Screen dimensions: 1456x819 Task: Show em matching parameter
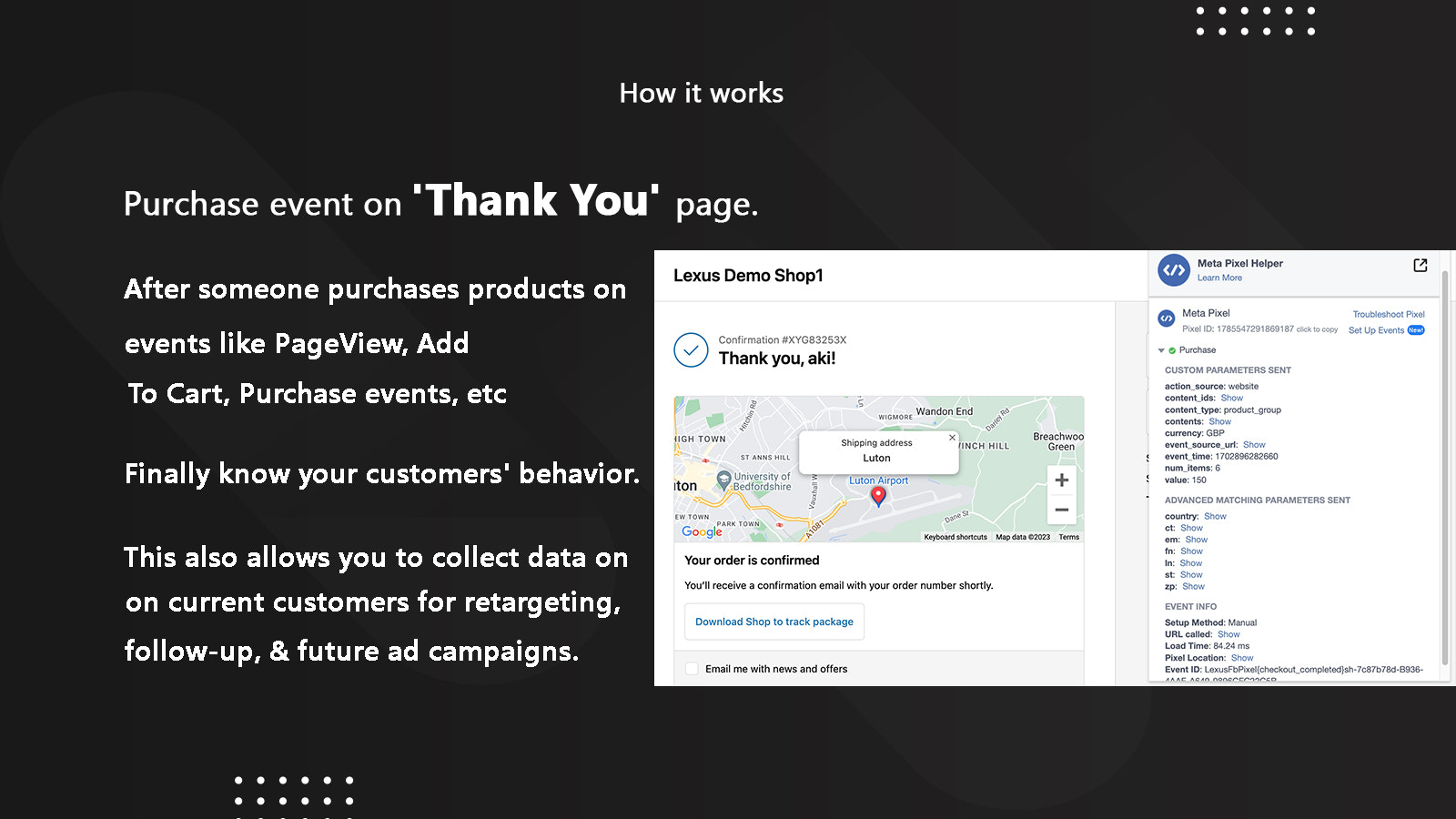click(x=1197, y=541)
